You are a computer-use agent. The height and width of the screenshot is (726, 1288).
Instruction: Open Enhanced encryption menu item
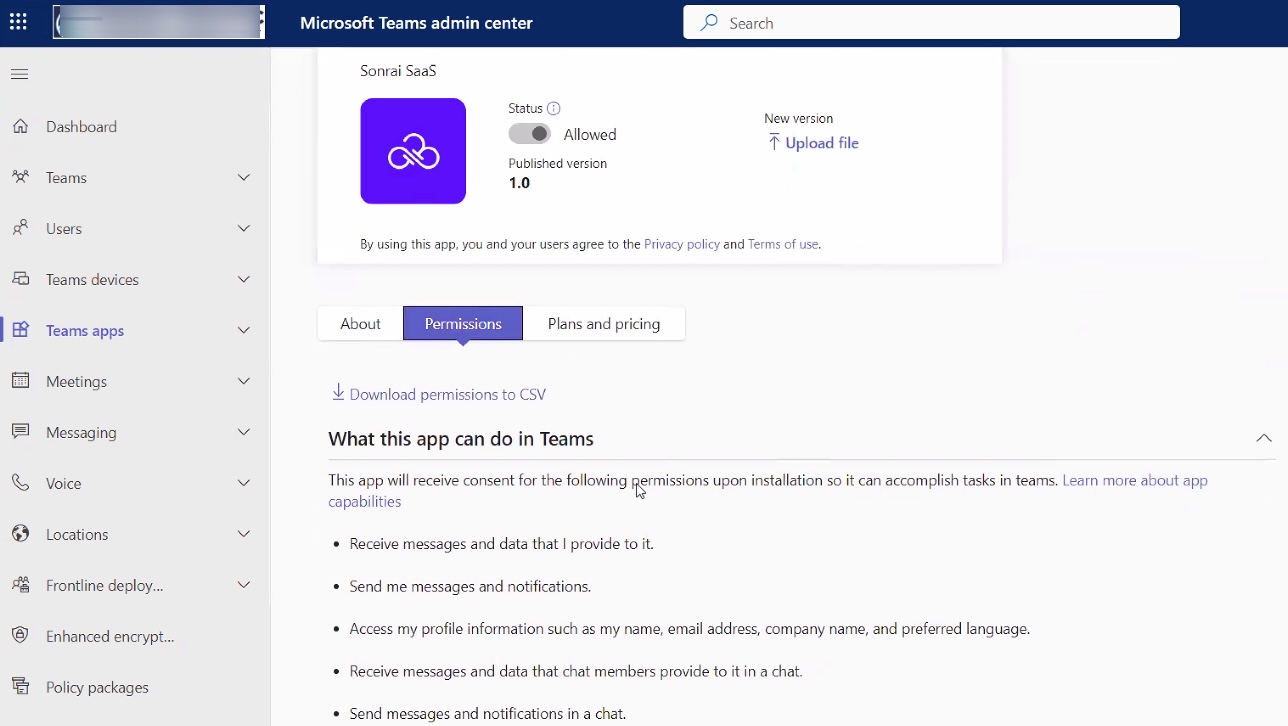pyautogui.click(x=110, y=636)
